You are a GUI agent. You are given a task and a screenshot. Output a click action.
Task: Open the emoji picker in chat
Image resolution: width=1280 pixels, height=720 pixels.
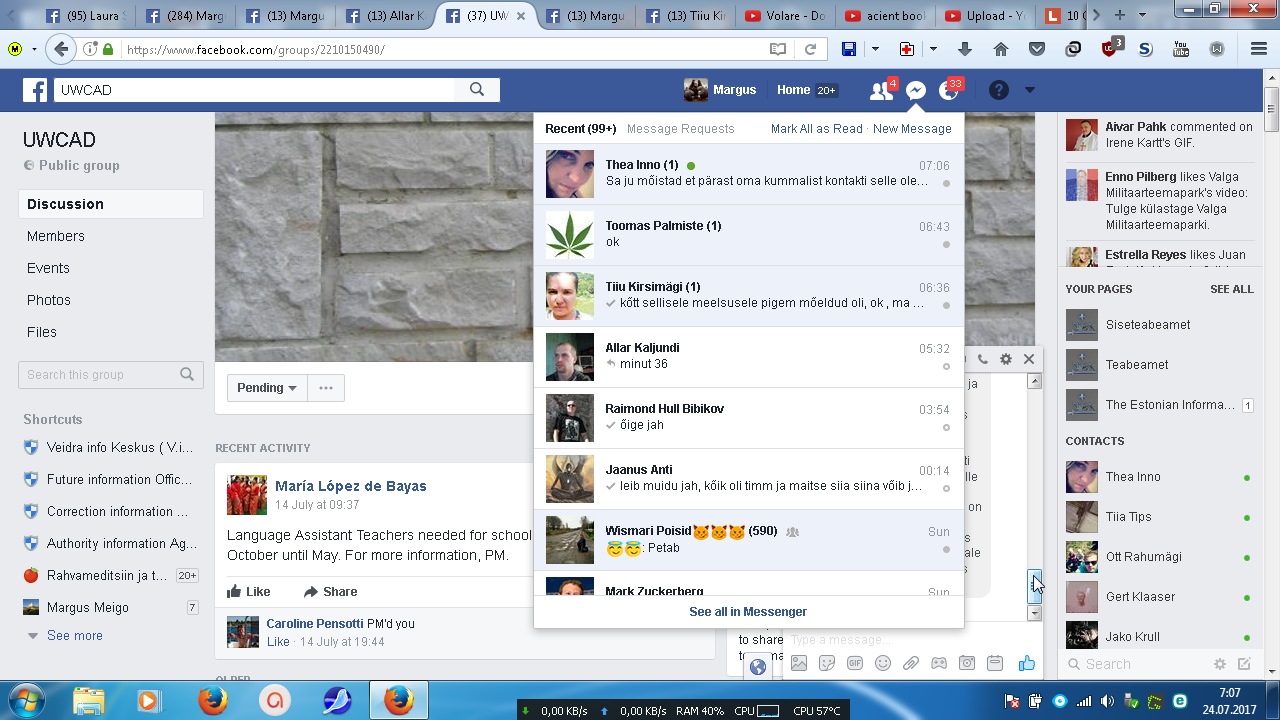[883, 663]
